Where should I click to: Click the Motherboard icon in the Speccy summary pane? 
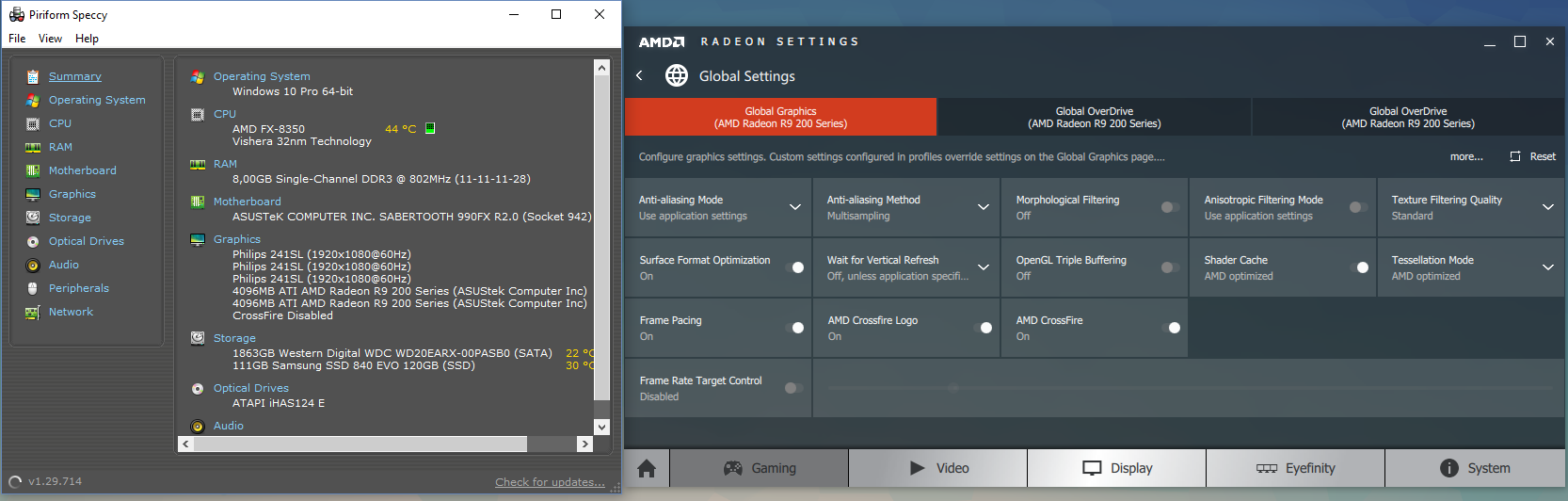point(198,202)
